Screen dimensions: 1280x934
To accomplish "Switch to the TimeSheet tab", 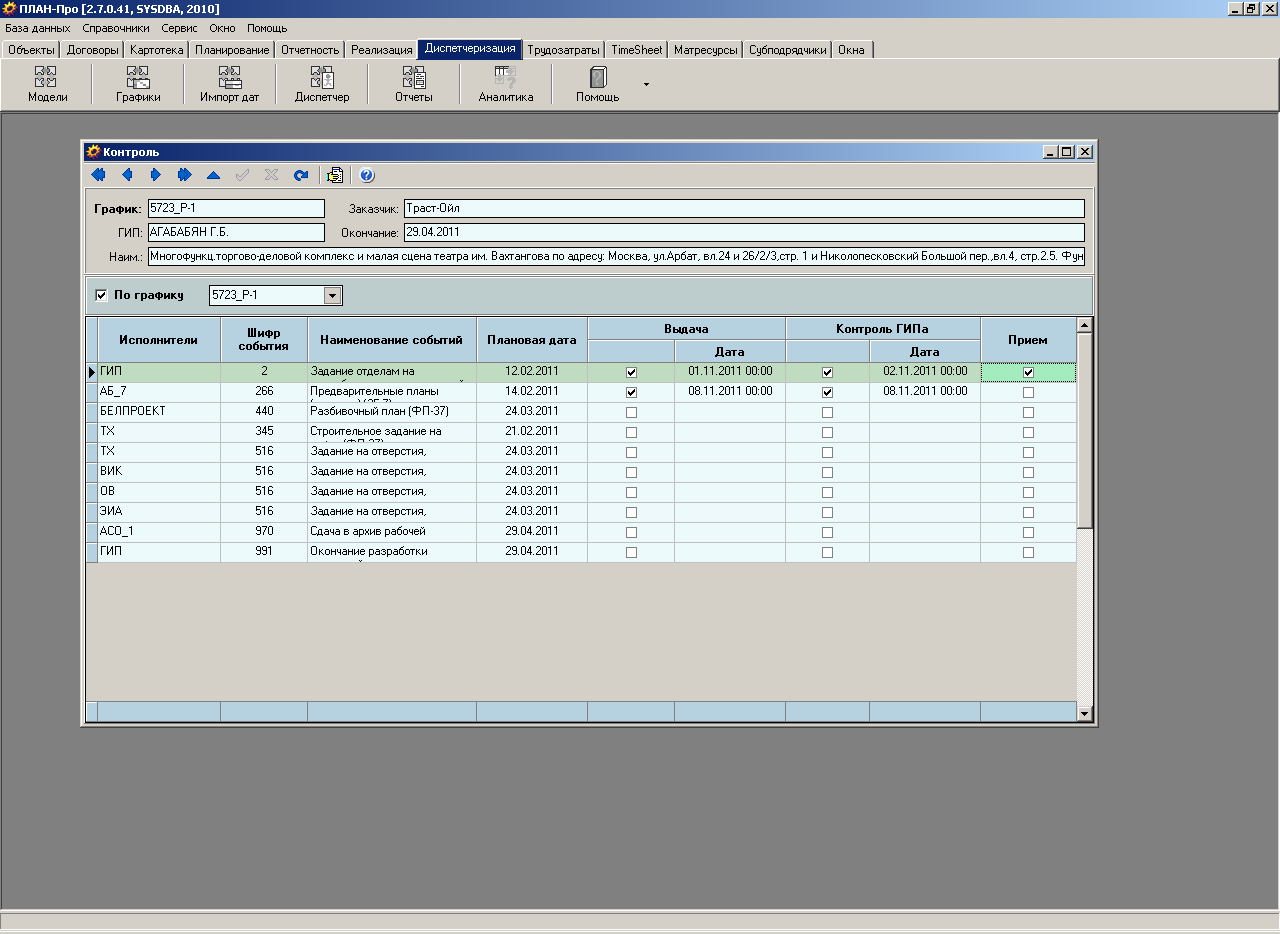I will [x=637, y=49].
